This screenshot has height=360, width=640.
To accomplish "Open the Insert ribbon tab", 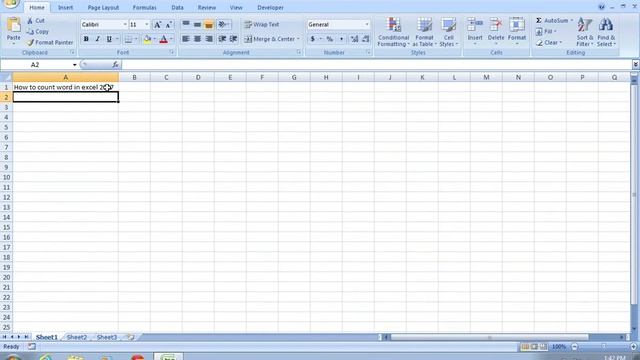I will (65, 7).
